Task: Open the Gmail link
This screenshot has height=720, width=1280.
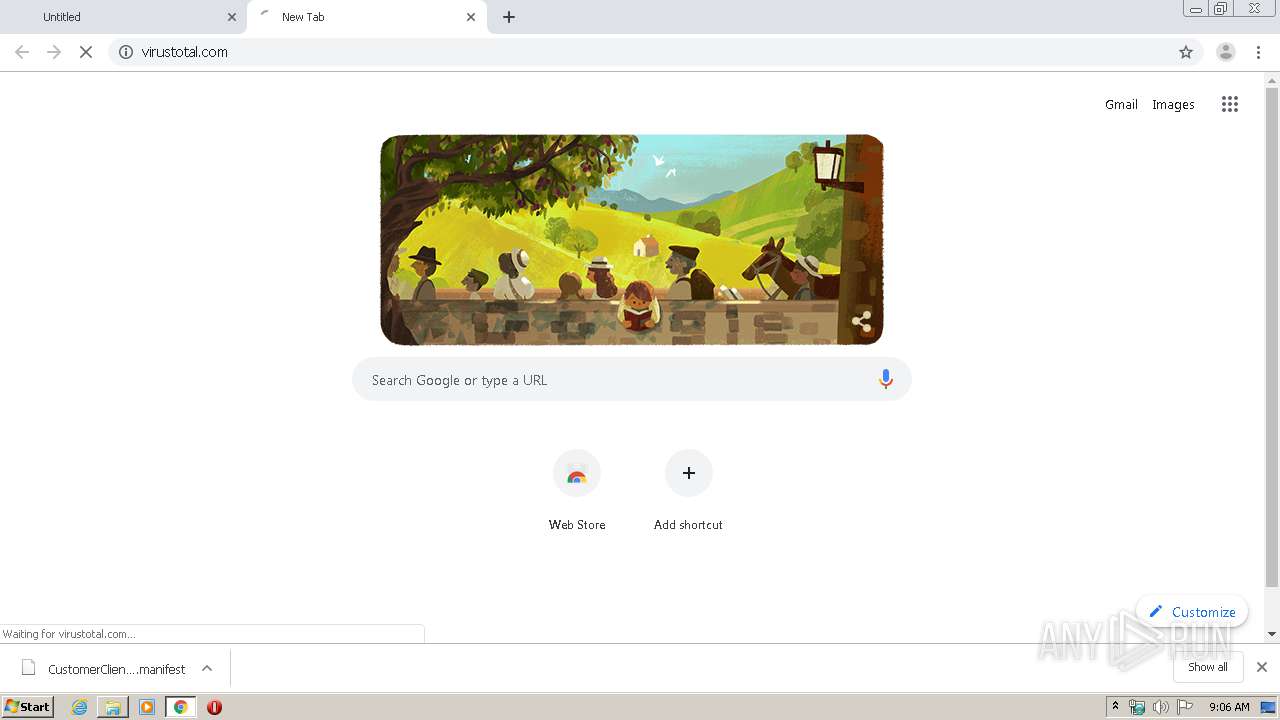Action: tap(1121, 104)
